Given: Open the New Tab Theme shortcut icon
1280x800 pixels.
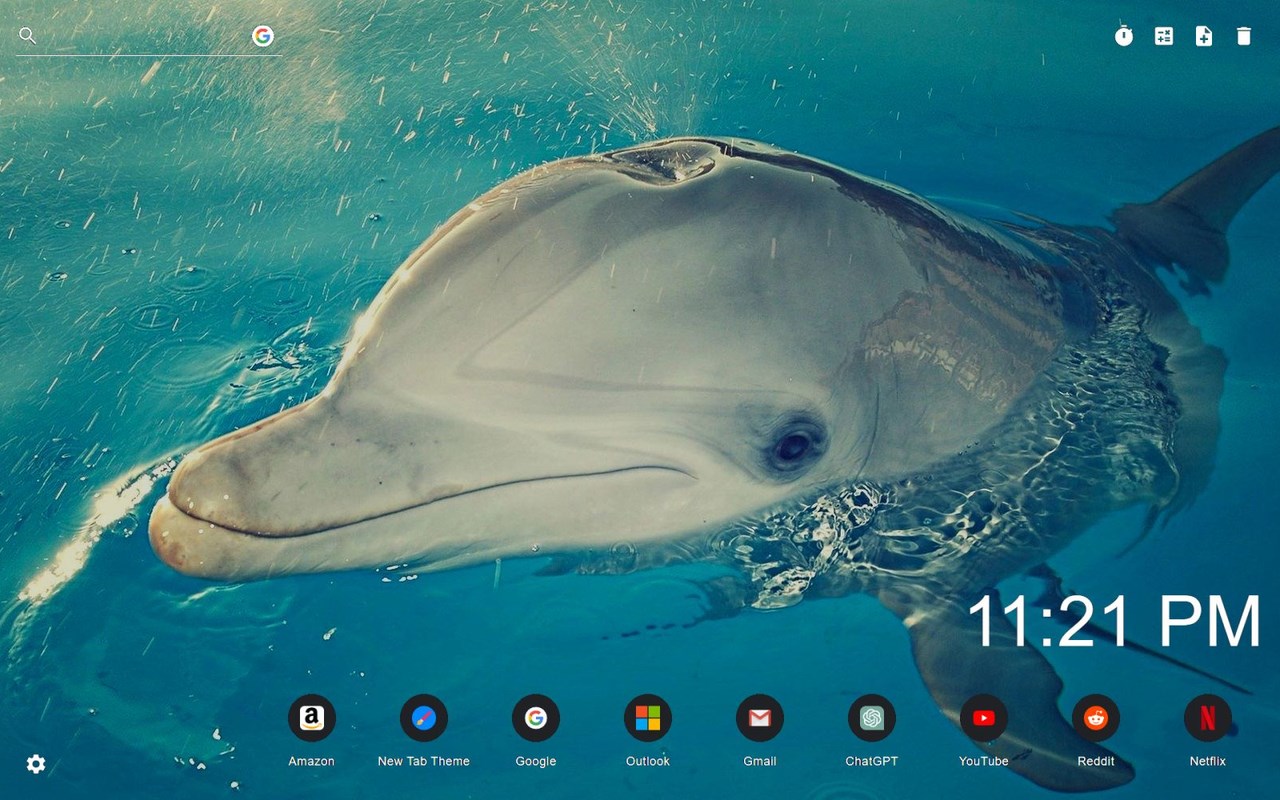Looking at the screenshot, I should pos(424,718).
